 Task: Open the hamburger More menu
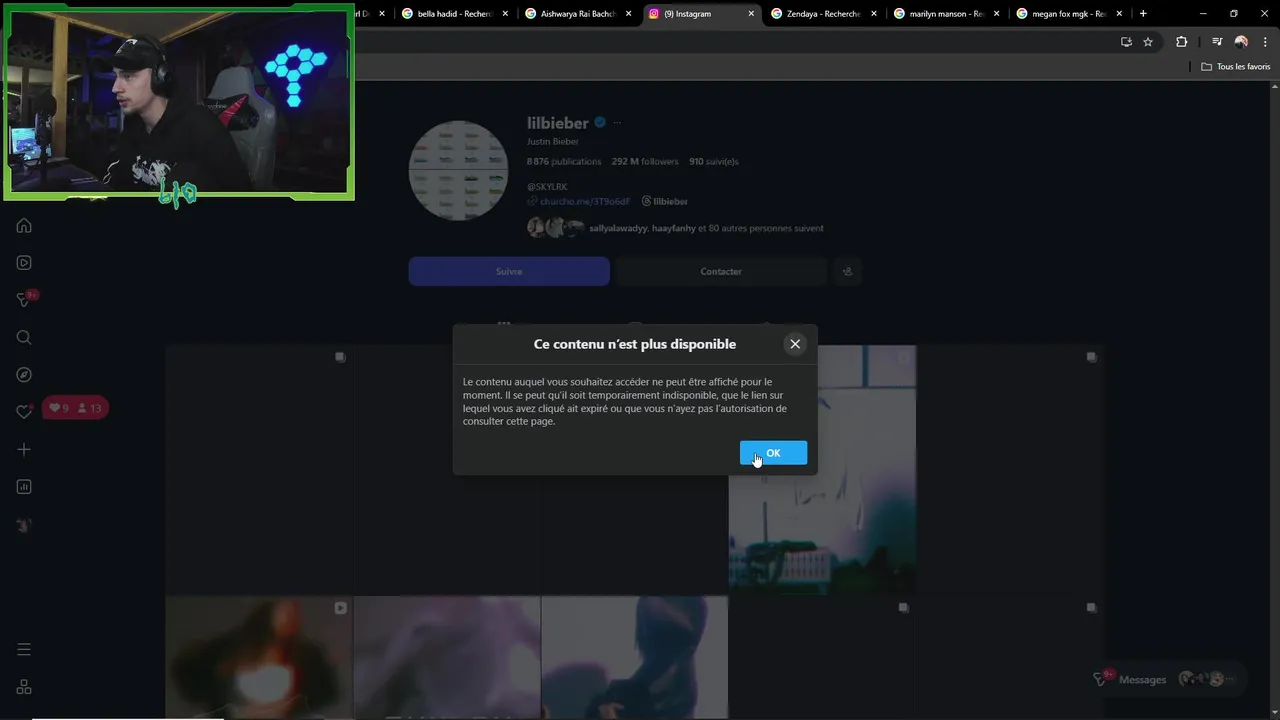point(24,649)
